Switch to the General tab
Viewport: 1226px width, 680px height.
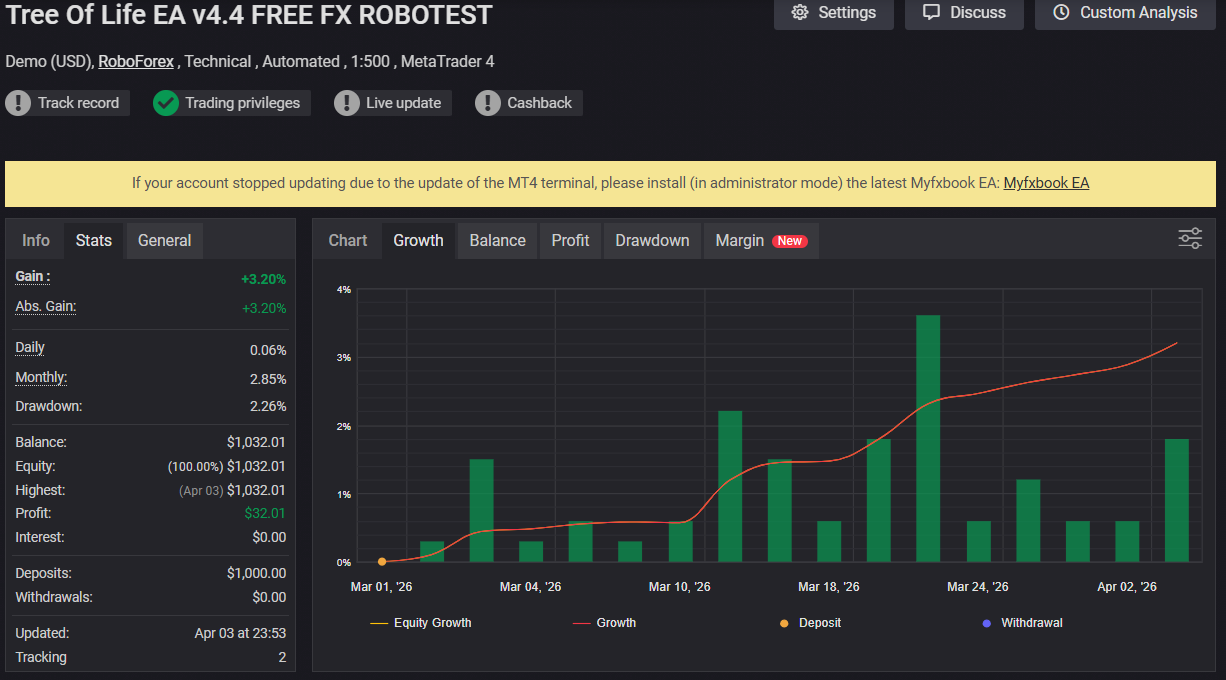pos(165,241)
